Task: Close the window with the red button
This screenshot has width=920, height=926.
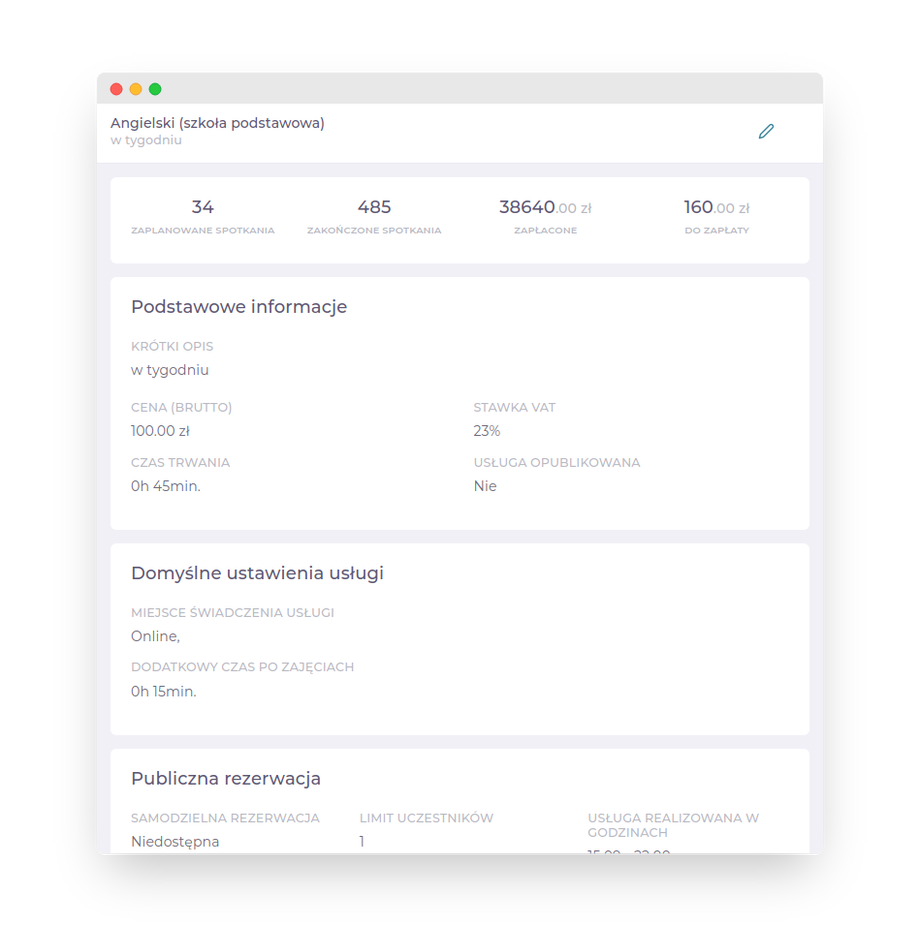Action: point(116,89)
